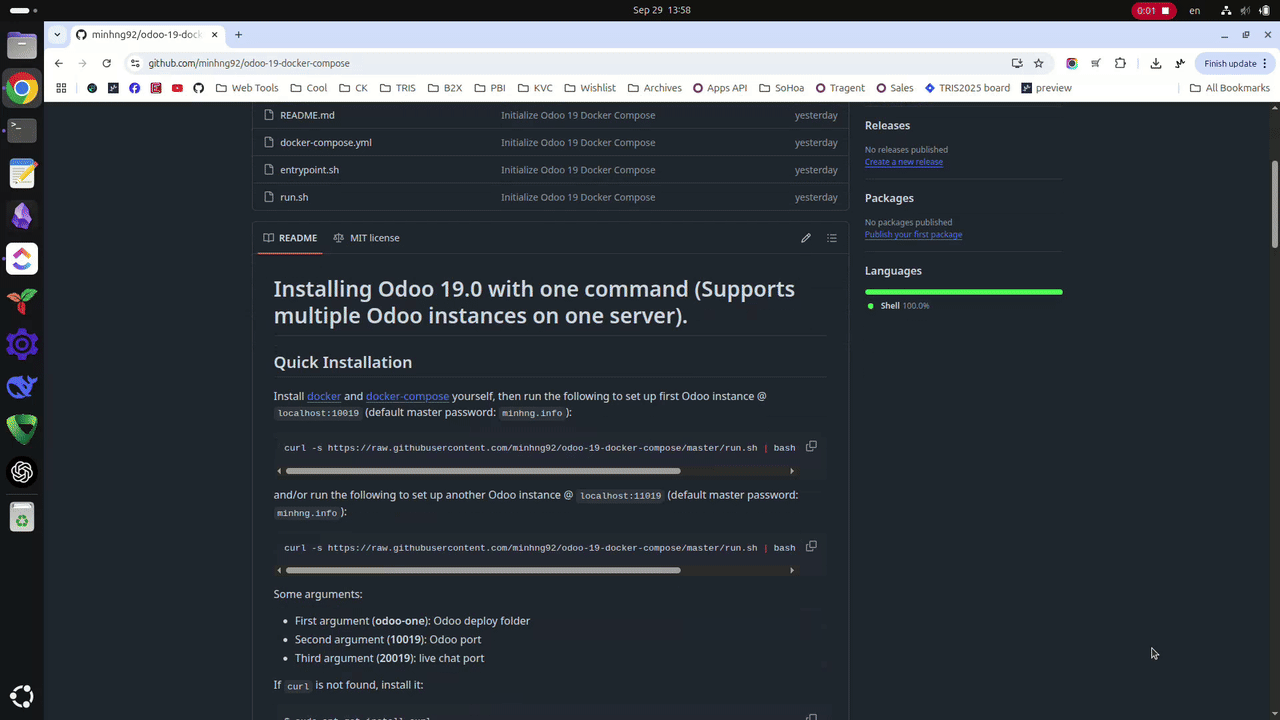
Task: Open Settings from the dock gear icon
Action: (x=22, y=344)
